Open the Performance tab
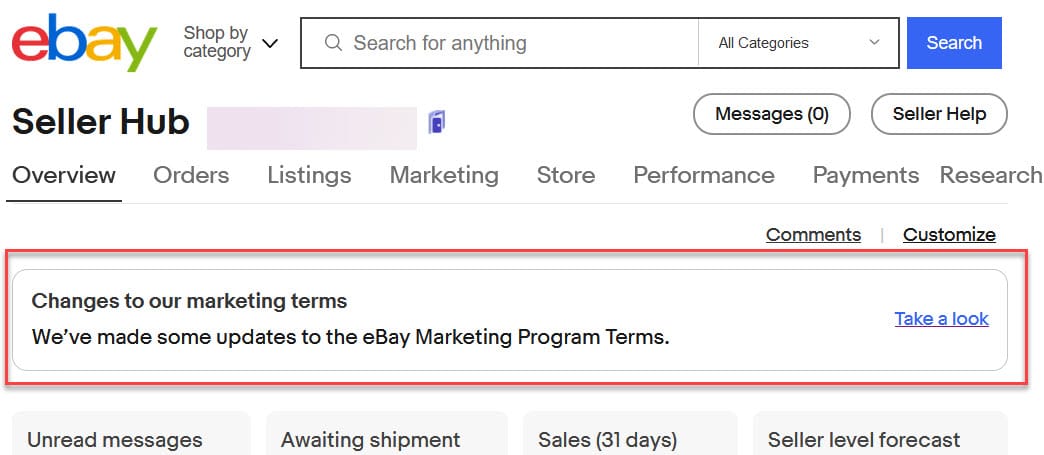The height and width of the screenshot is (455, 1044). [703, 175]
